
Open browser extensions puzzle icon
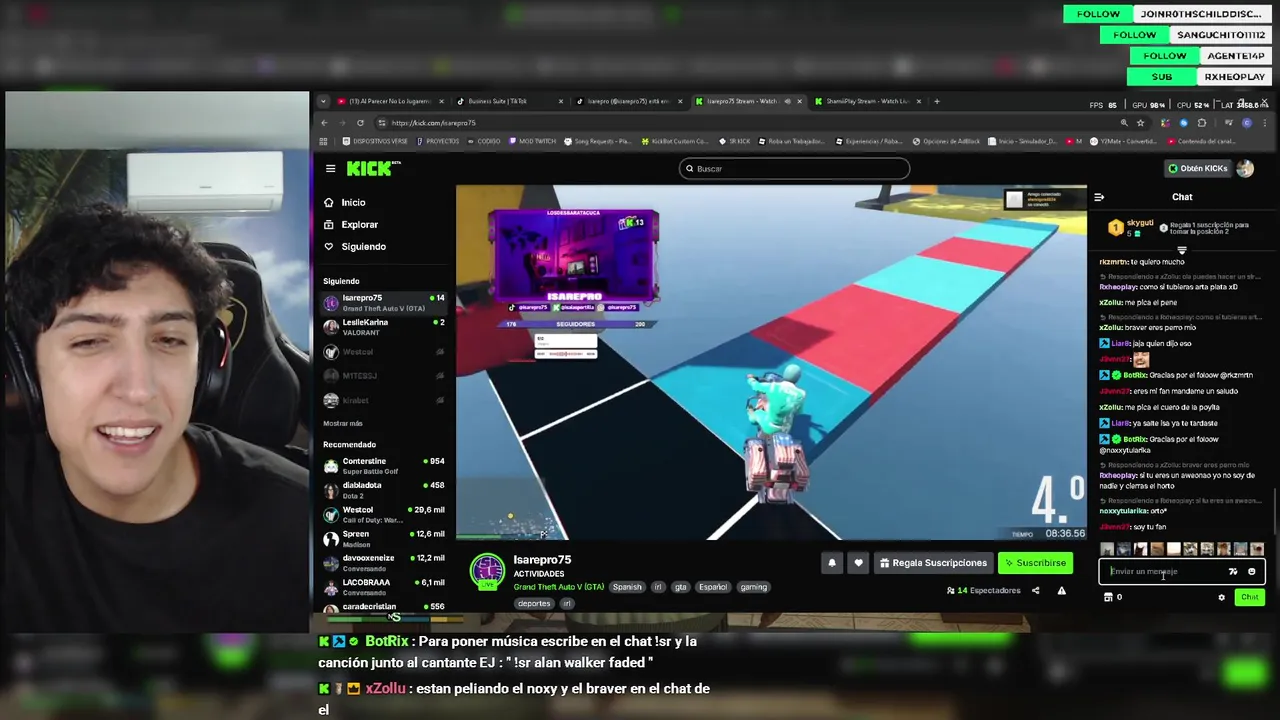coord(1202,122)
